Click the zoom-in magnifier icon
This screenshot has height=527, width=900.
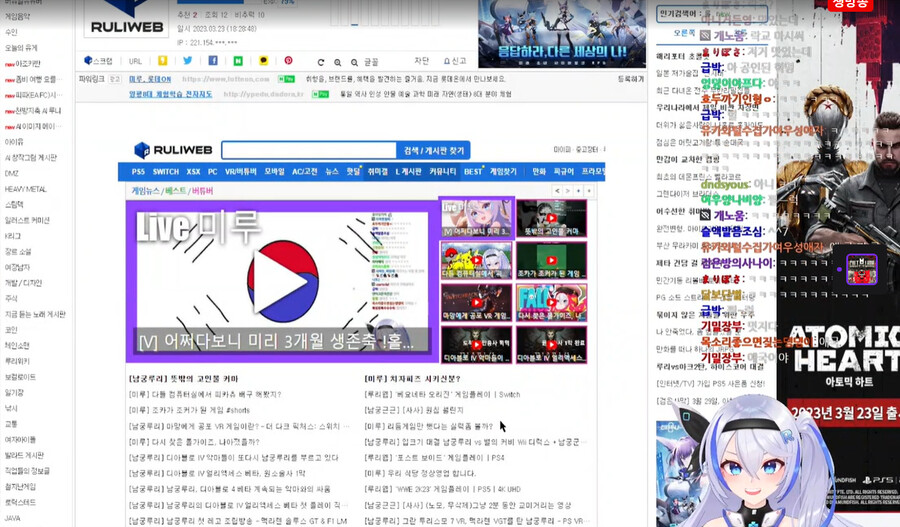(x=338, y=62)
